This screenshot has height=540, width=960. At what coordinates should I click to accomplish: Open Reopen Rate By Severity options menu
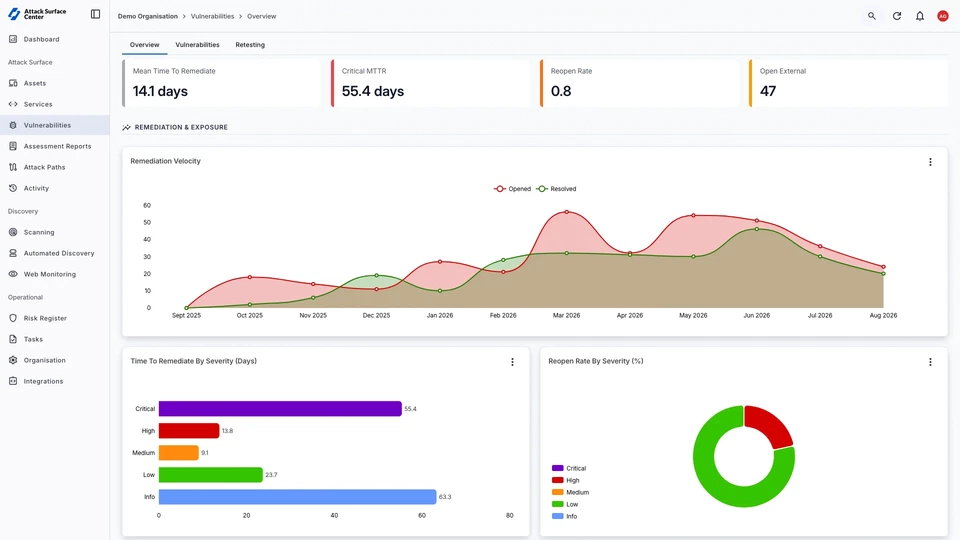pyautogui.click(x=930, y=362)
